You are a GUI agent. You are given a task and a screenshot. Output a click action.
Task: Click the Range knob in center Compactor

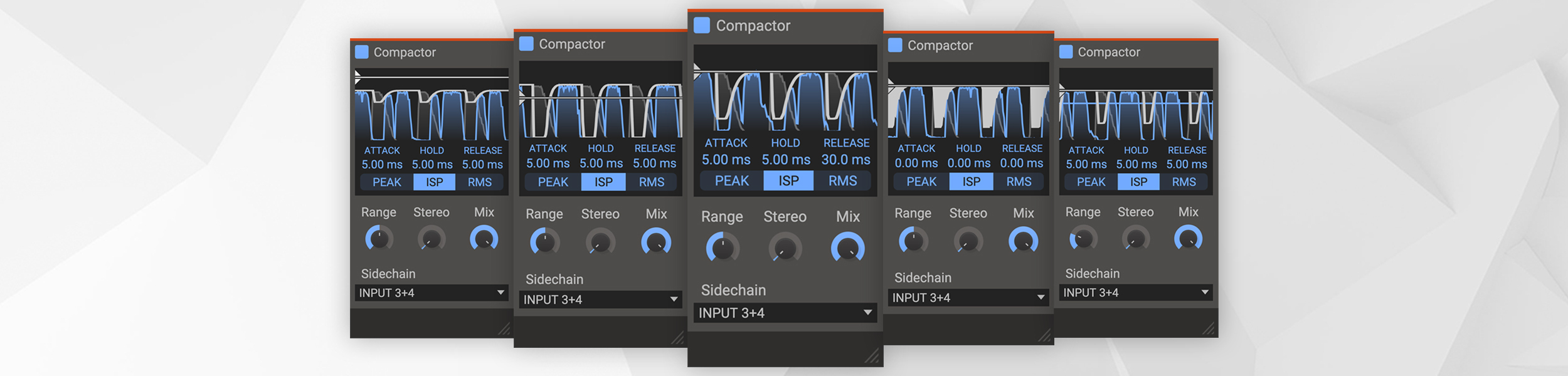[x=723, y=248]
